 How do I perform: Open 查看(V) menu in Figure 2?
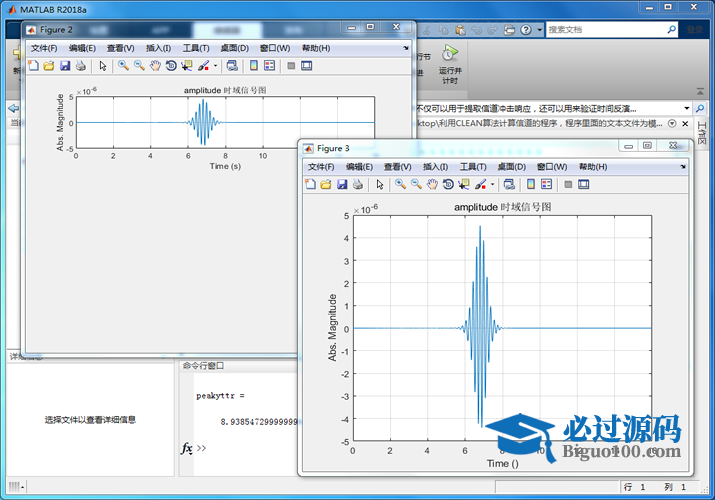click(120, 48)
